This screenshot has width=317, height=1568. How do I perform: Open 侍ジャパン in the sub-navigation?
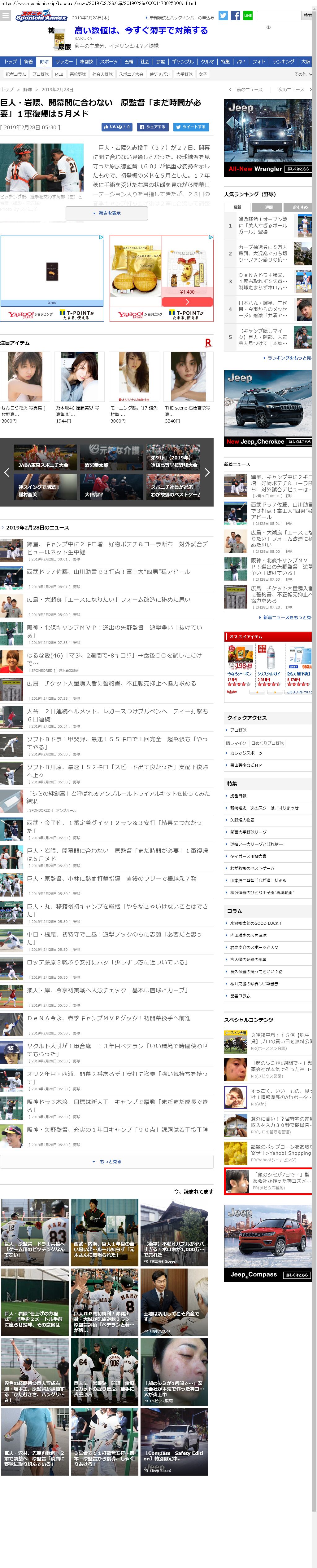point(160,74)
